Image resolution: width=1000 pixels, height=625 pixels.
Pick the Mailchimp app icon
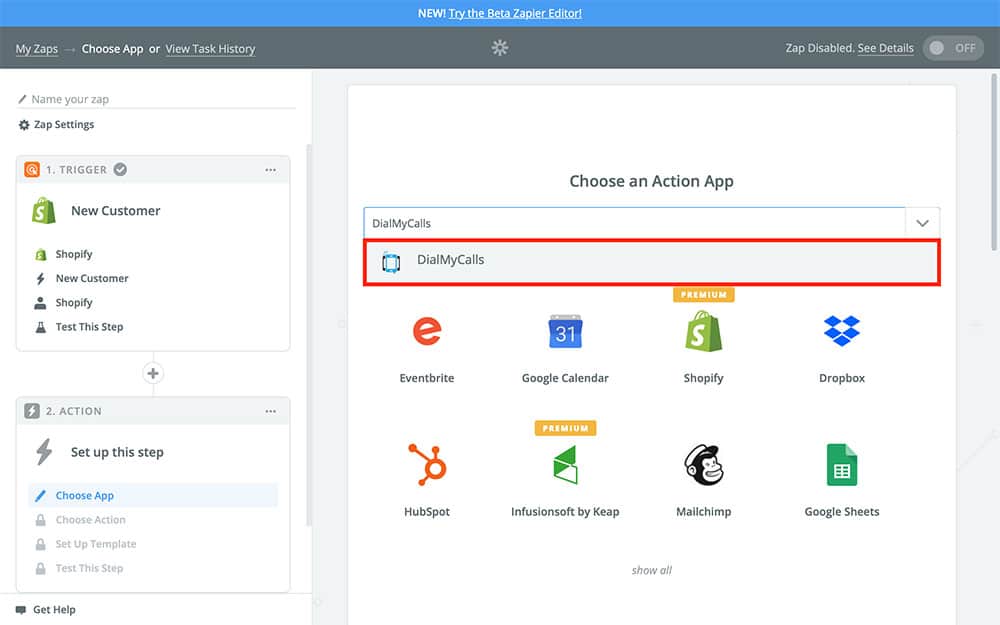click(x=703, y=465)
